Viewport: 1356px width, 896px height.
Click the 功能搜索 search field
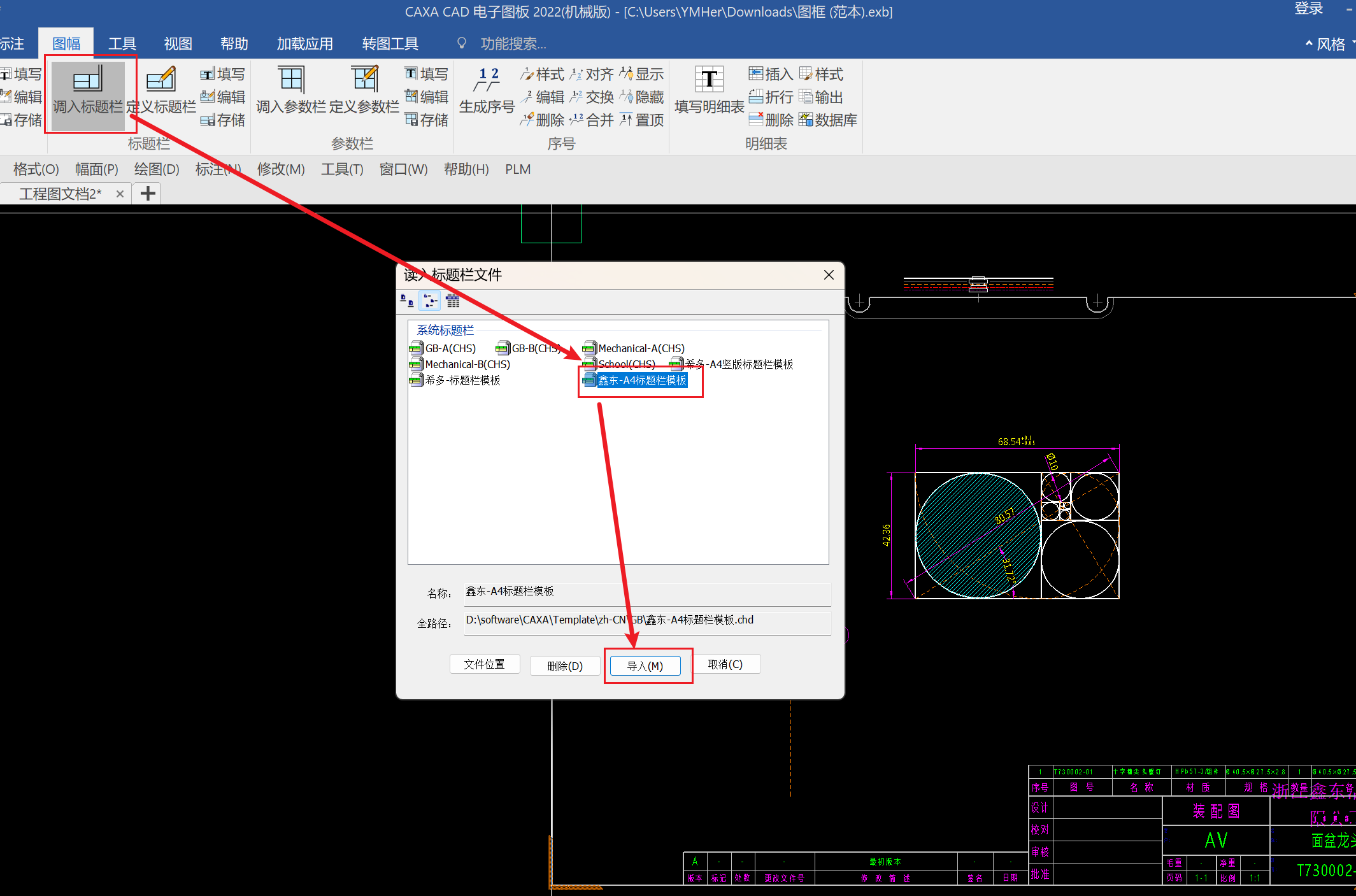click(513, 44)
